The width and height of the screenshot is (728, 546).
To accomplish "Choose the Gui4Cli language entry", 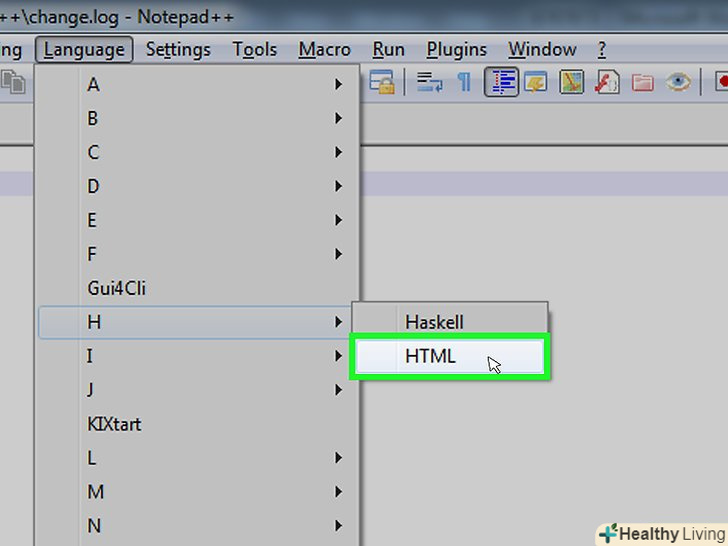I will pos(197,288).
